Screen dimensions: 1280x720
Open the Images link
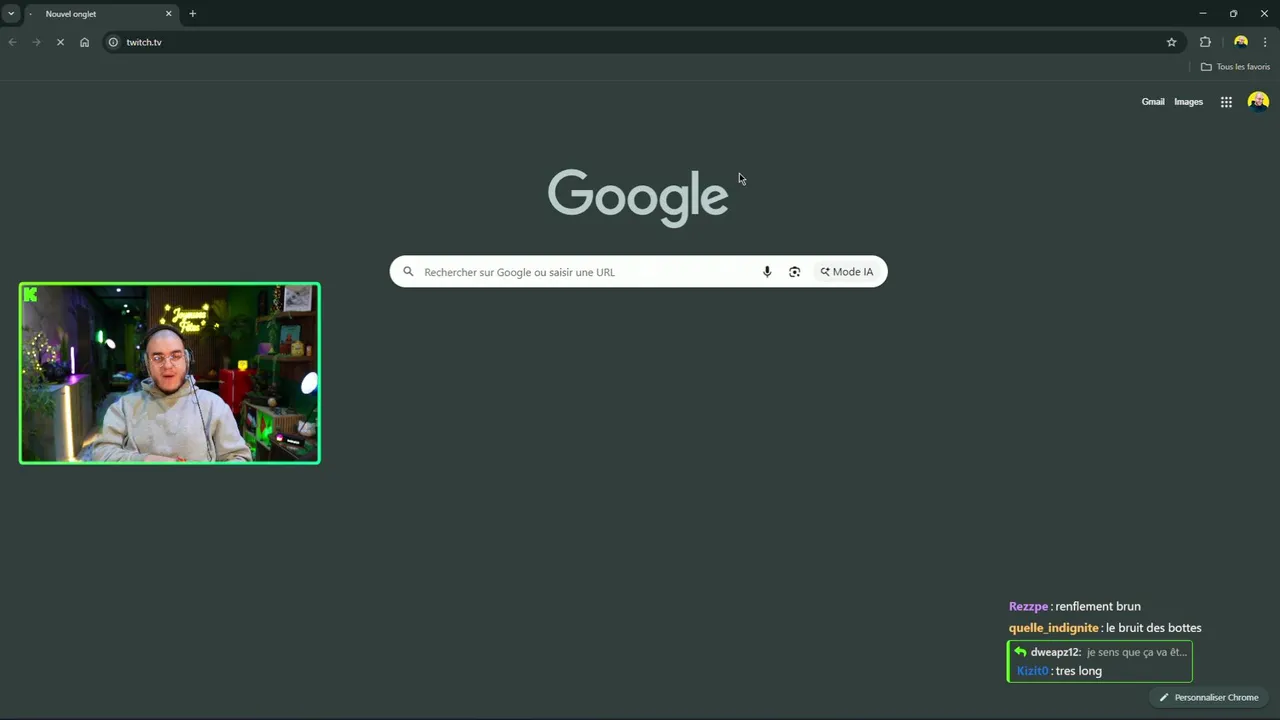coord(1188,102)
